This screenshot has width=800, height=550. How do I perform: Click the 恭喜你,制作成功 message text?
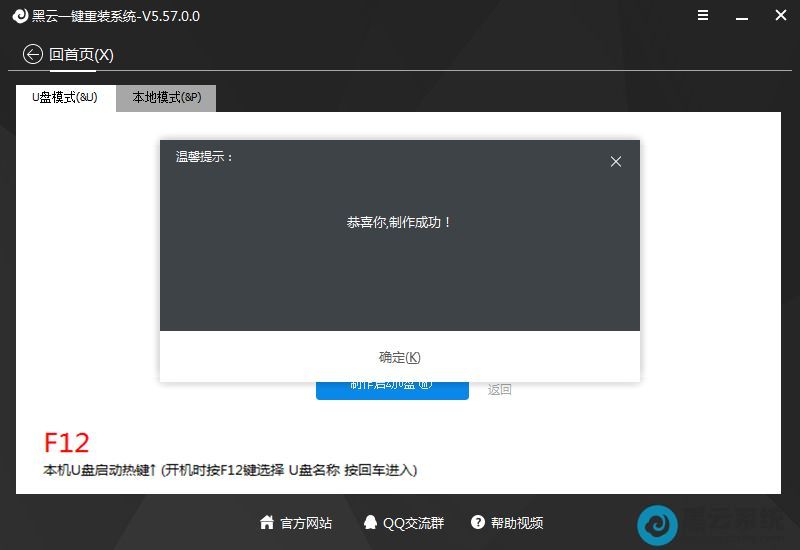pos(399,222)
